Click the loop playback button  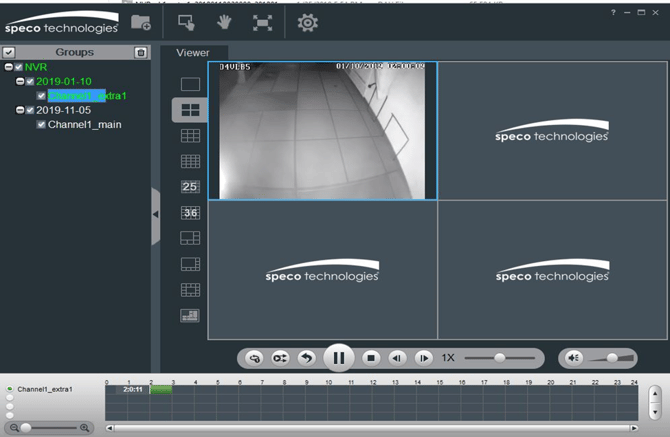point(254,358)
